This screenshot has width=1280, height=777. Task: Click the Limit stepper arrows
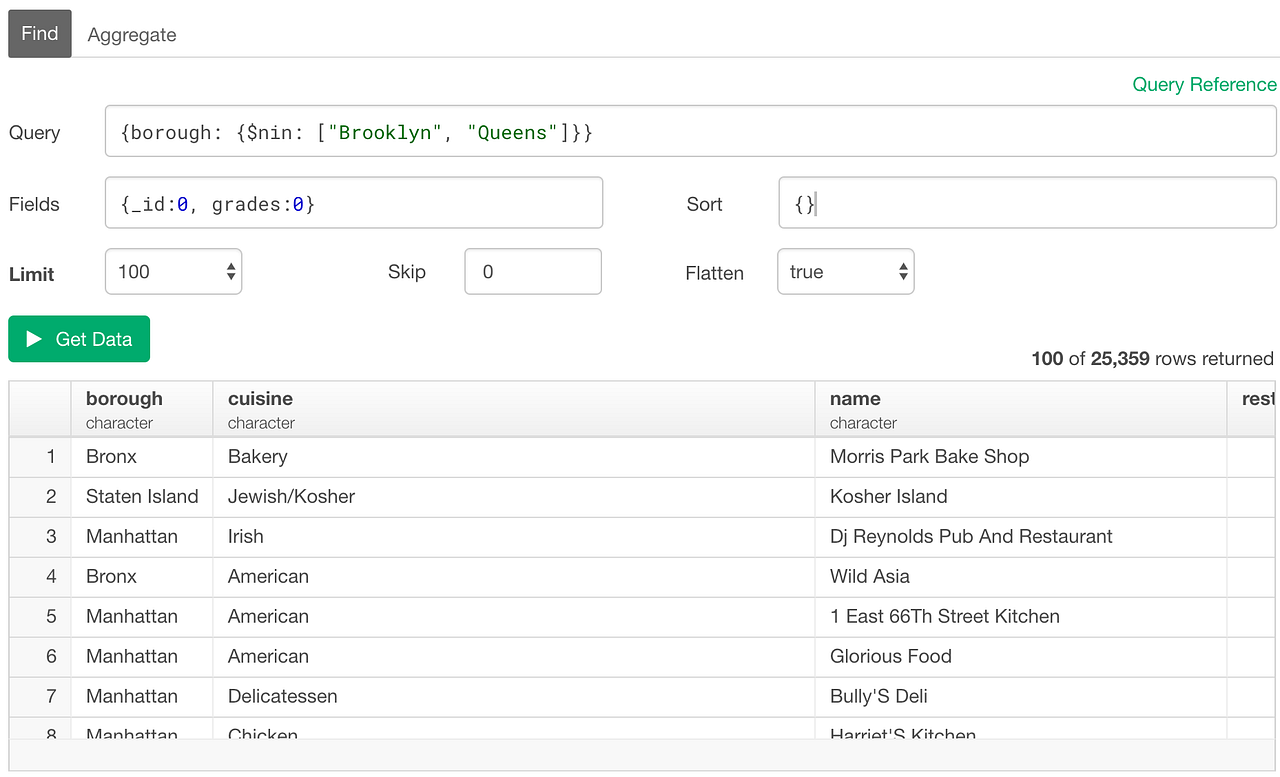point(231,271)
